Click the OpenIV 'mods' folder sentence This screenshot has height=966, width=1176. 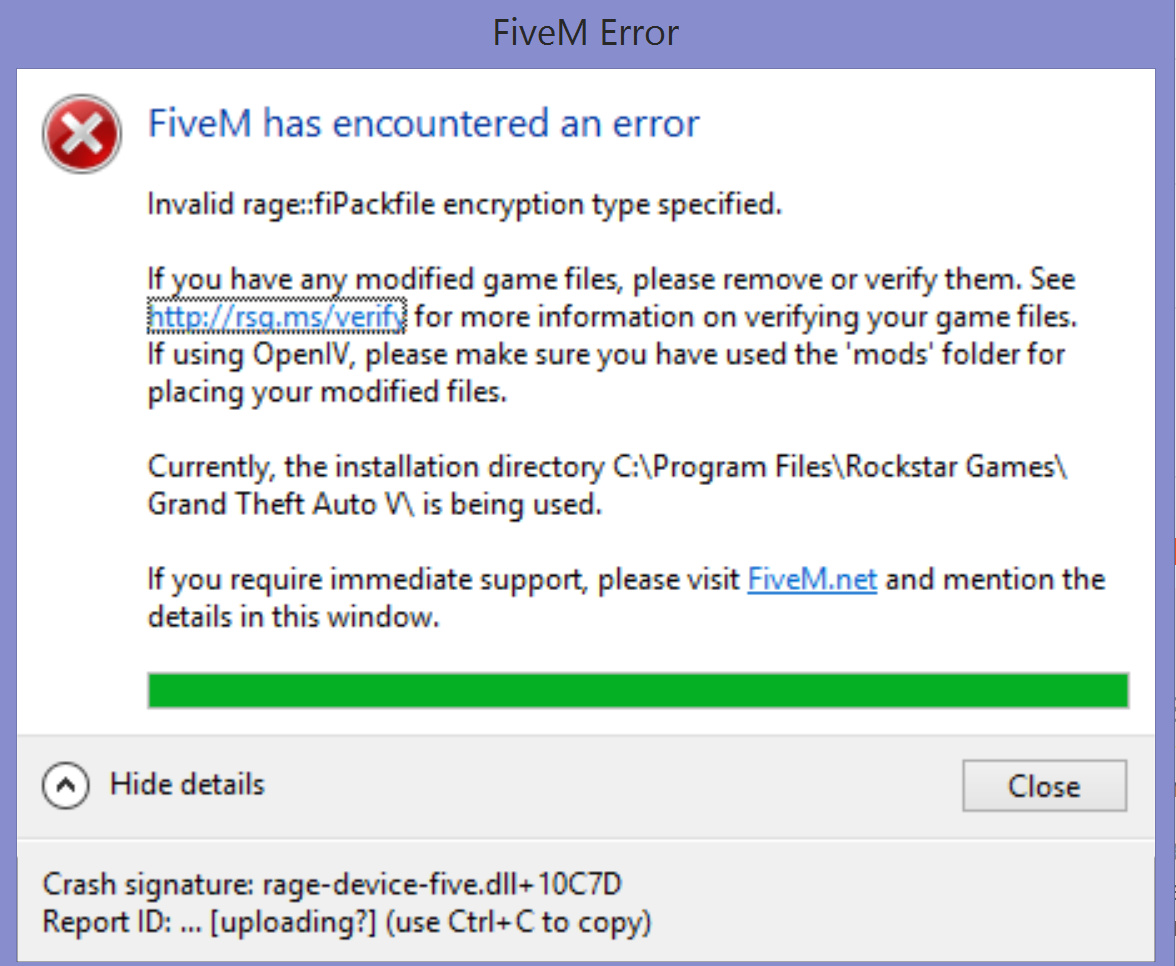coord(606,354)
